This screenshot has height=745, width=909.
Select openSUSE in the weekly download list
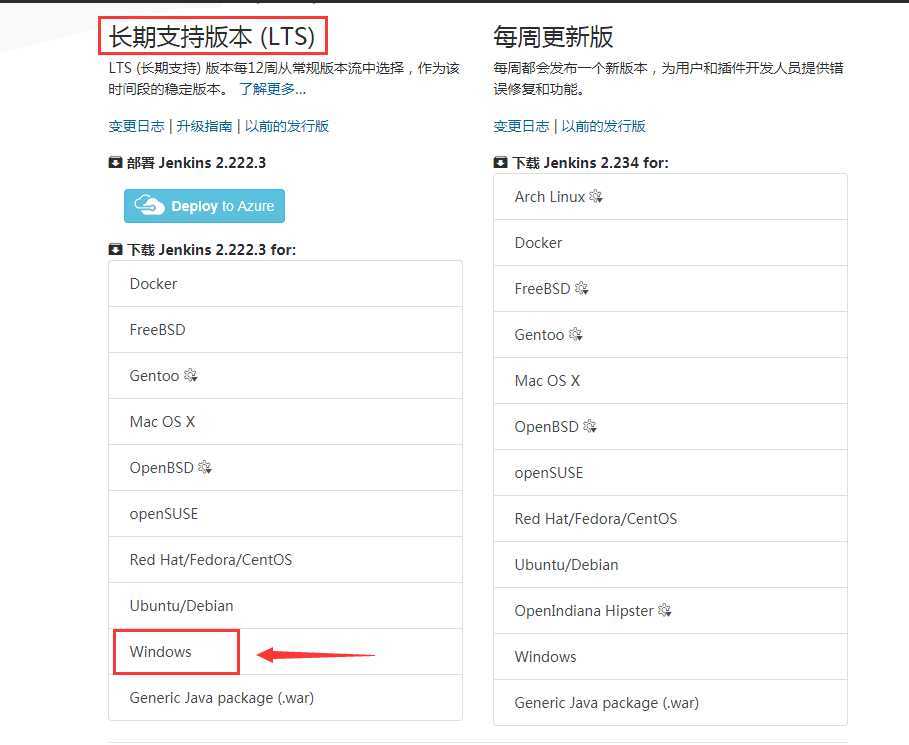670,473
